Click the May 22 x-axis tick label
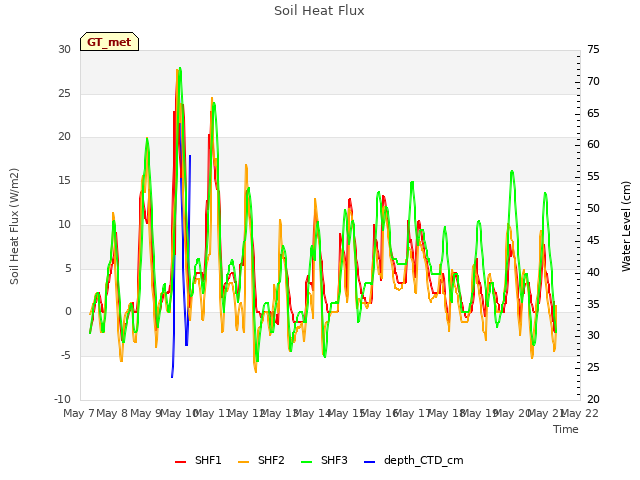 point(580,413)
